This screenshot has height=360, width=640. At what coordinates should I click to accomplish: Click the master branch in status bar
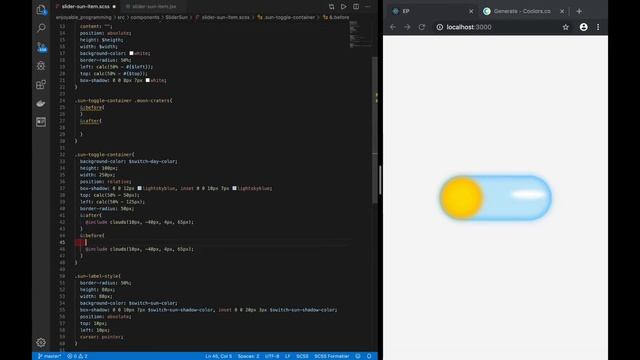49,356
